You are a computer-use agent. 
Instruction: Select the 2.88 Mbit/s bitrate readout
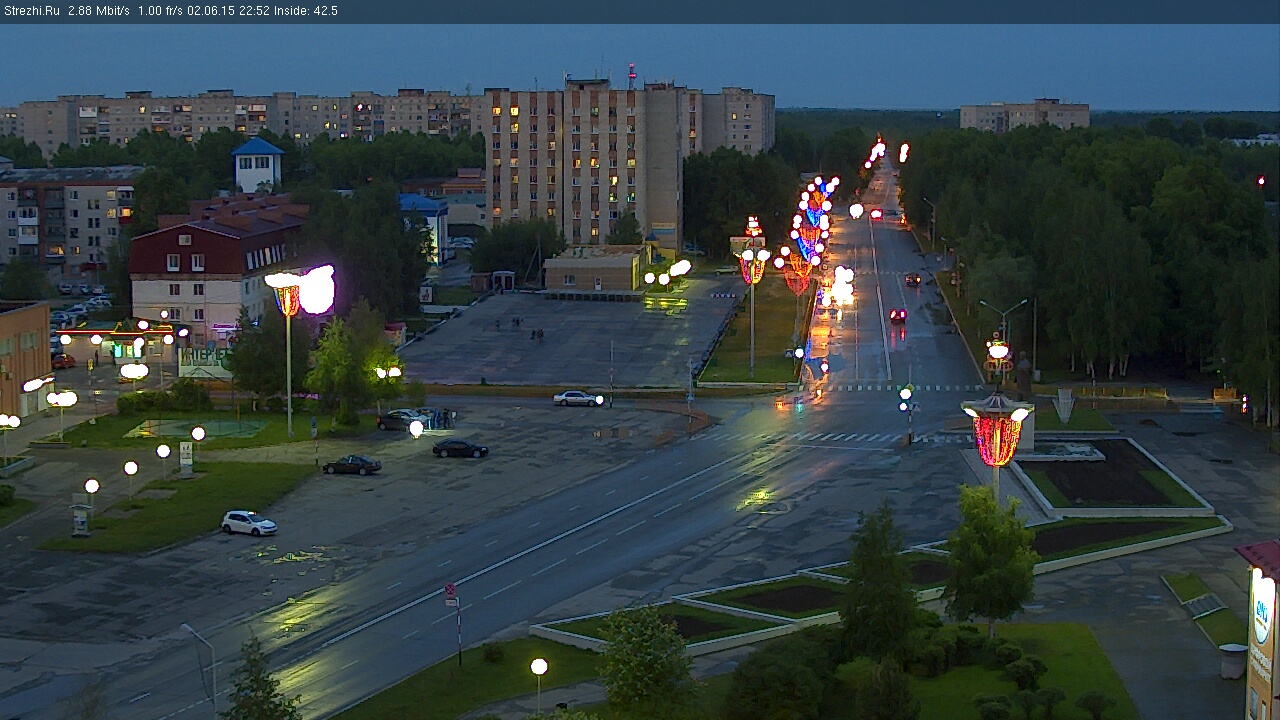99,11
